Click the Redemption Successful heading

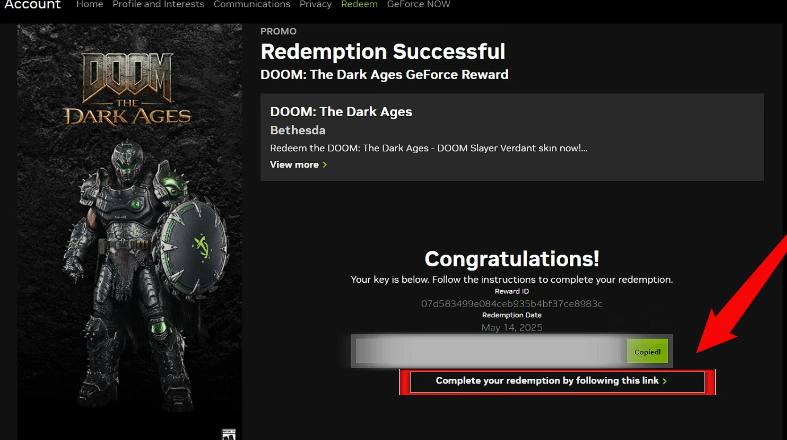[x=382, y=52]
